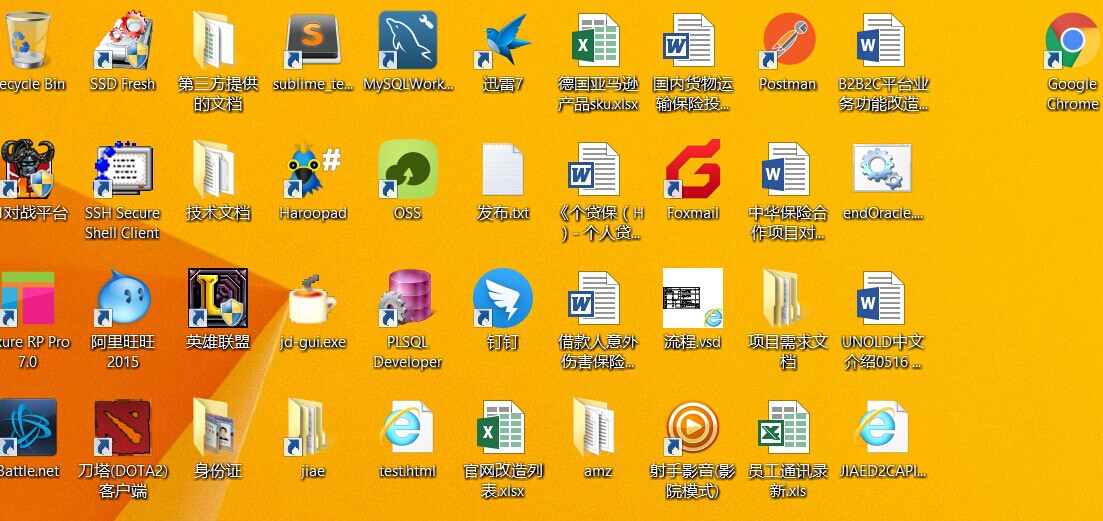Launch Battle.net shortcut
Image resolution: width=1103 pixels, height=521 pixels.
pyautogui.click(x=28, y=427)
